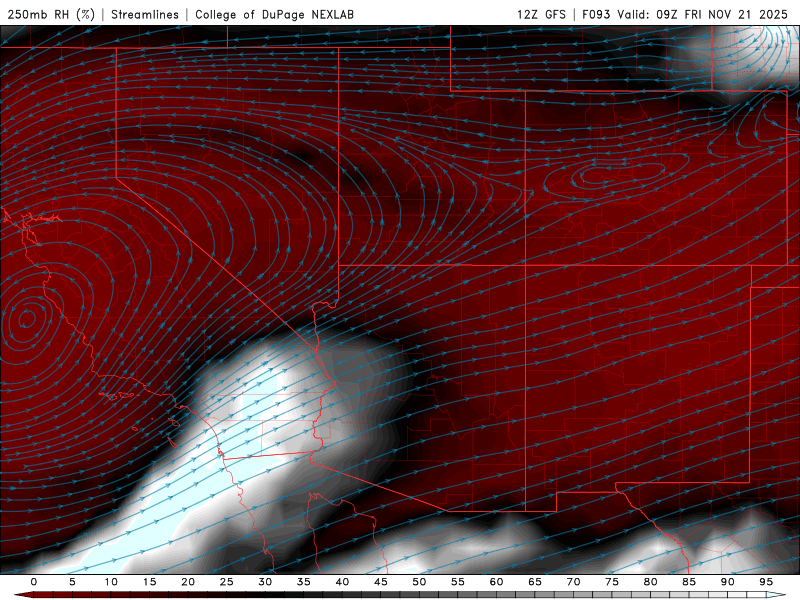Click the "250mb RH (%)" title text
The image size is (800, 600).
click(51, 14)
